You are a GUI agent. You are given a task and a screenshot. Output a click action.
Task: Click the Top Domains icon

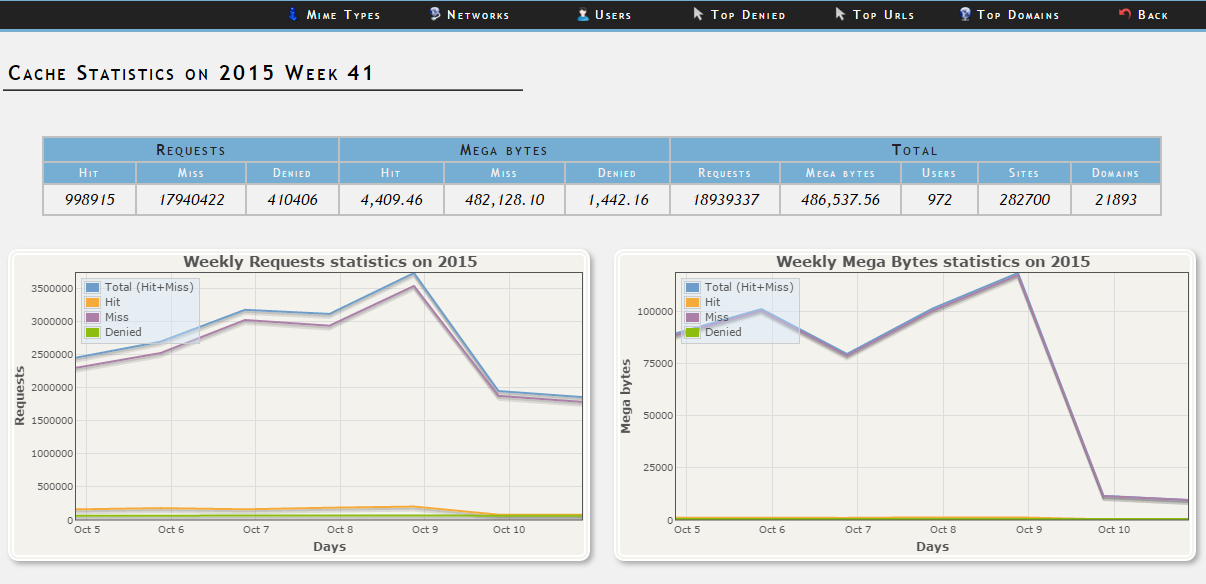[965, 14]
